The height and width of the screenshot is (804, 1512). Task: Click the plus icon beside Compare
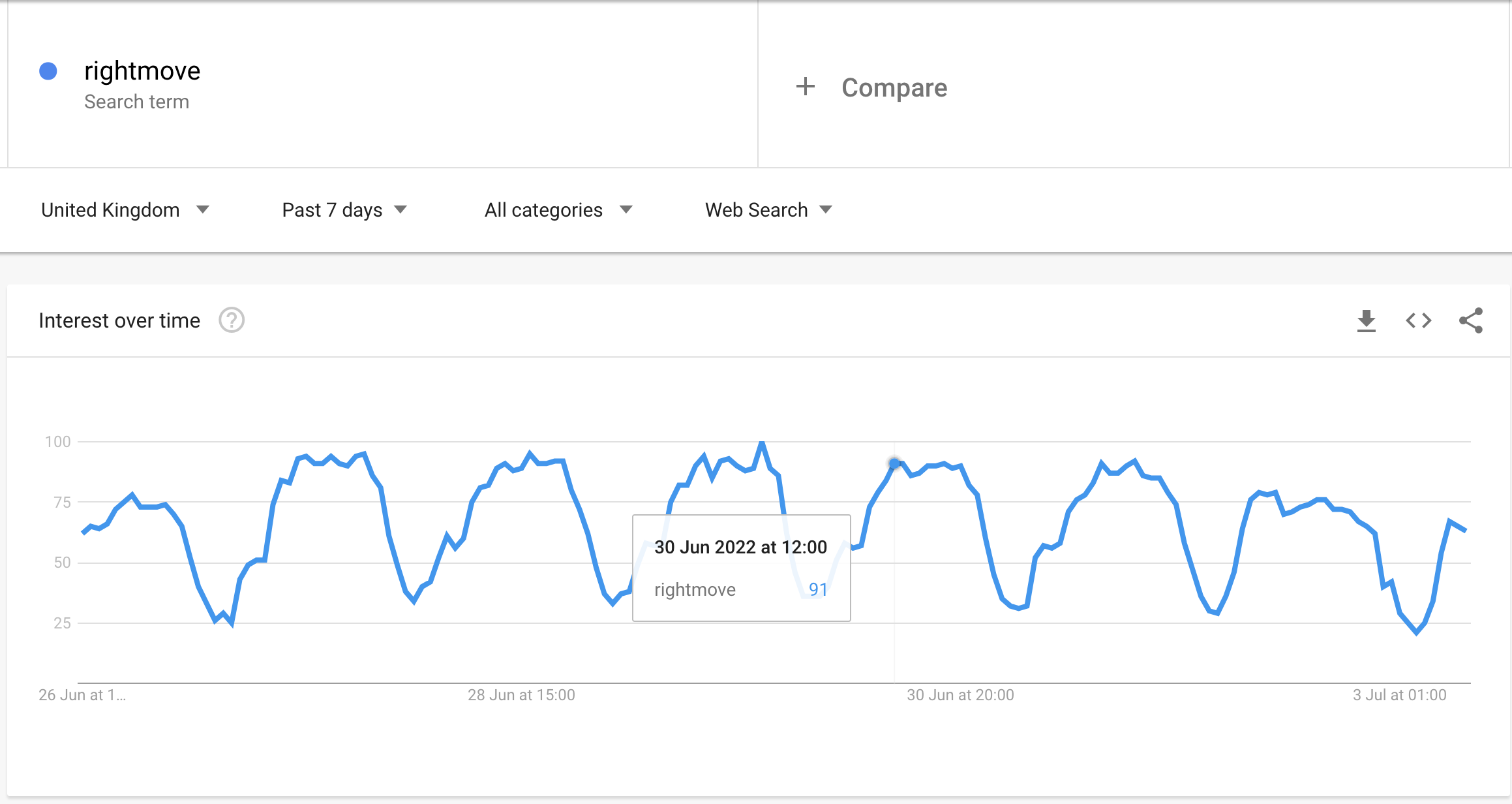pyautogui.click(x=806, y=86)
